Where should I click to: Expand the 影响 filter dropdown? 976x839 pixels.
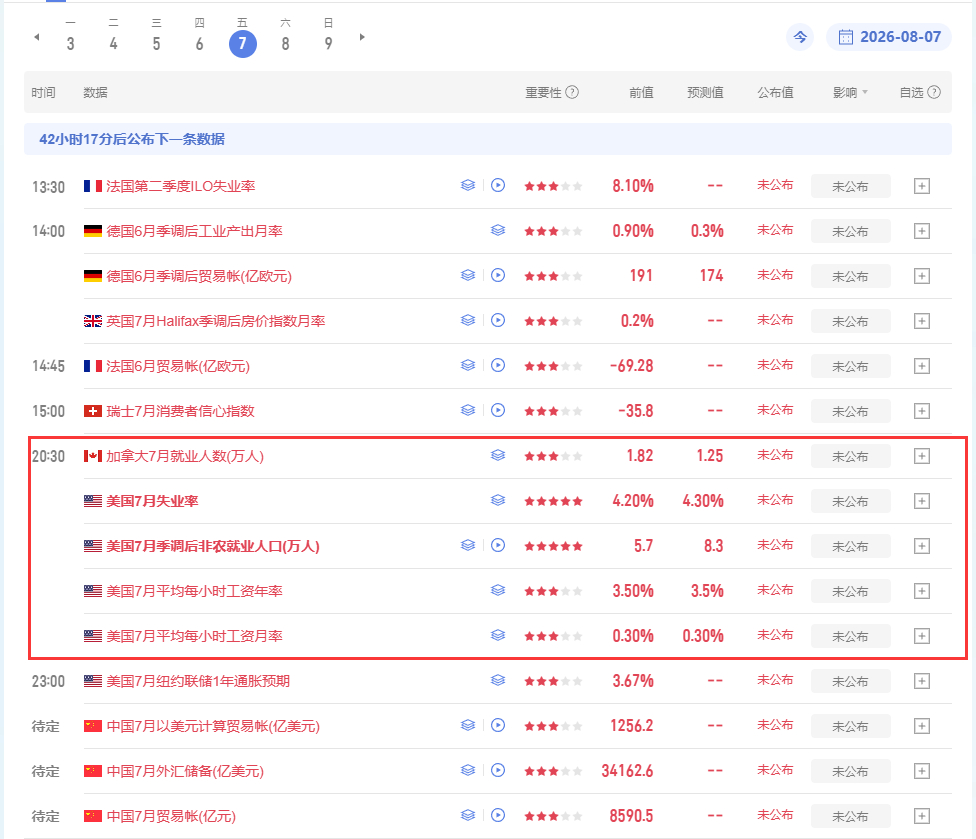[850, 93]
